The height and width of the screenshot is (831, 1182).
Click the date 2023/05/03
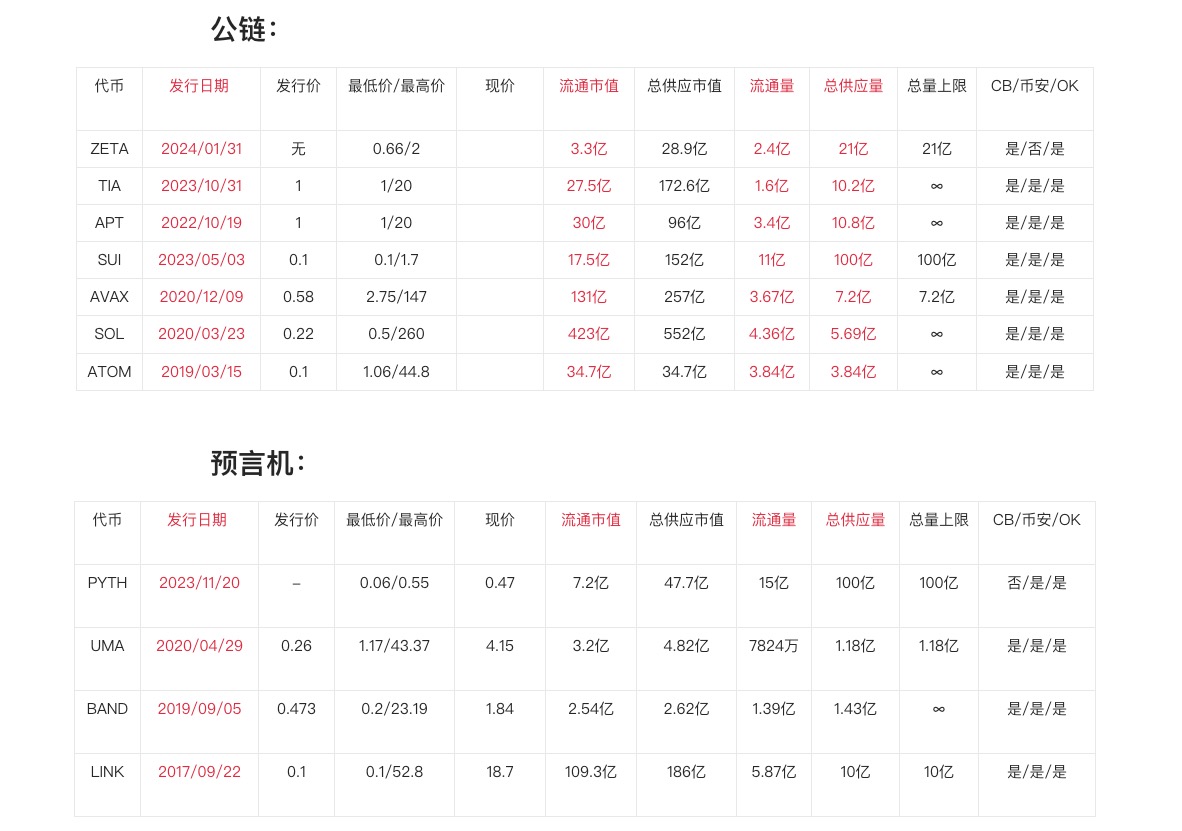coord(201,259)
